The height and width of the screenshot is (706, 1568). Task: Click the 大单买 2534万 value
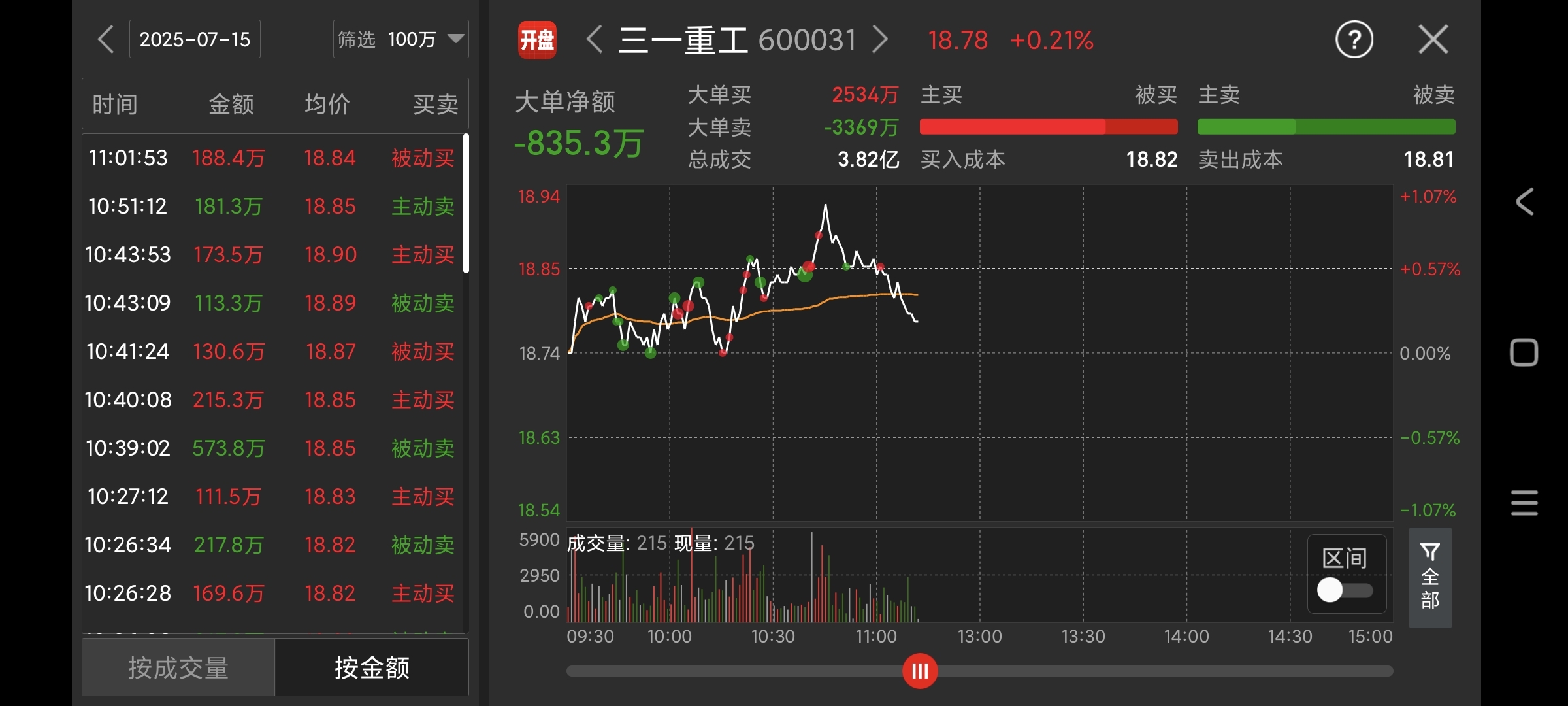click(865, 95)
